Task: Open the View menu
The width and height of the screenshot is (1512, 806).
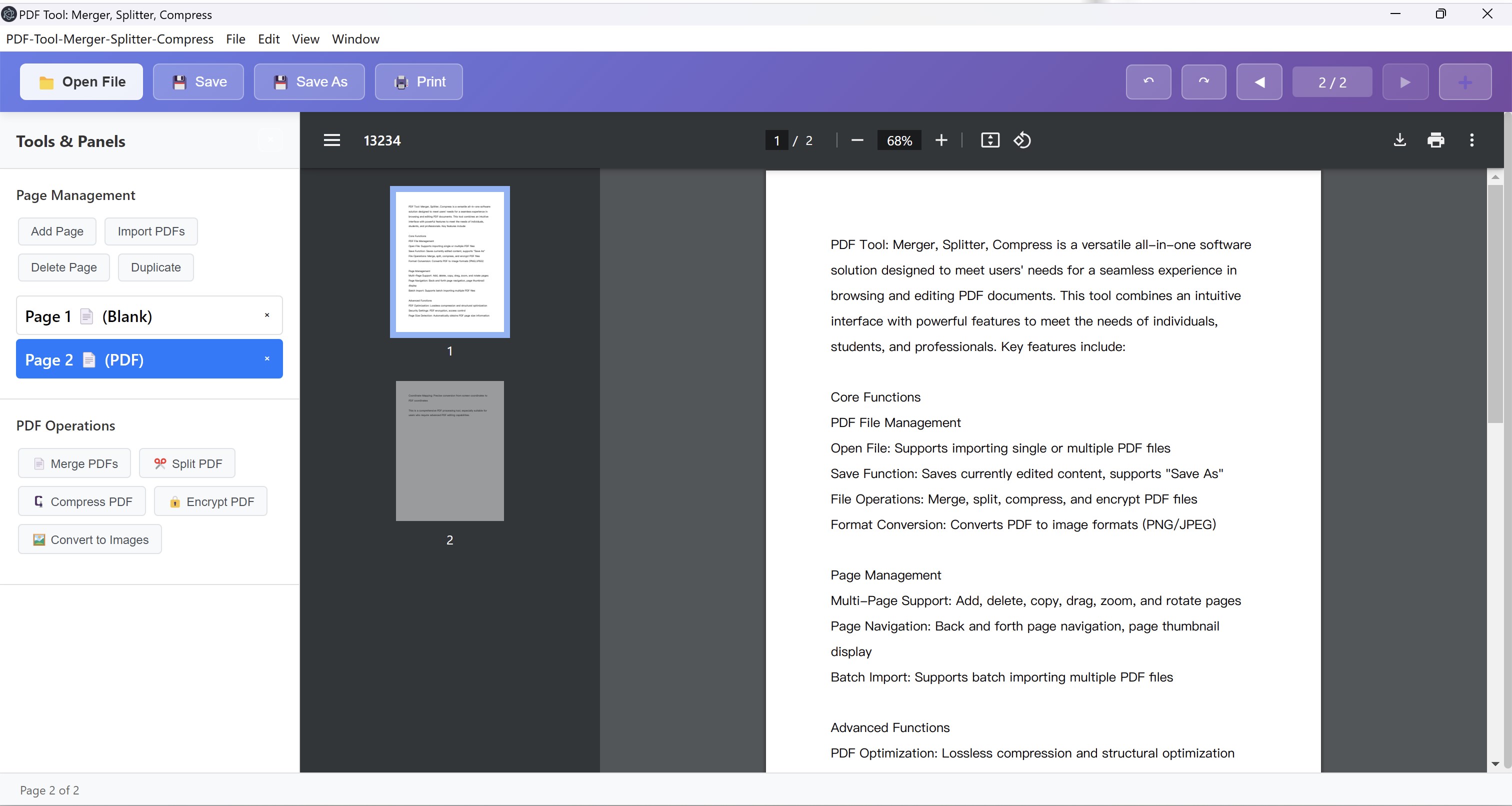Action: pyautogui.click(x=305, y=38)
